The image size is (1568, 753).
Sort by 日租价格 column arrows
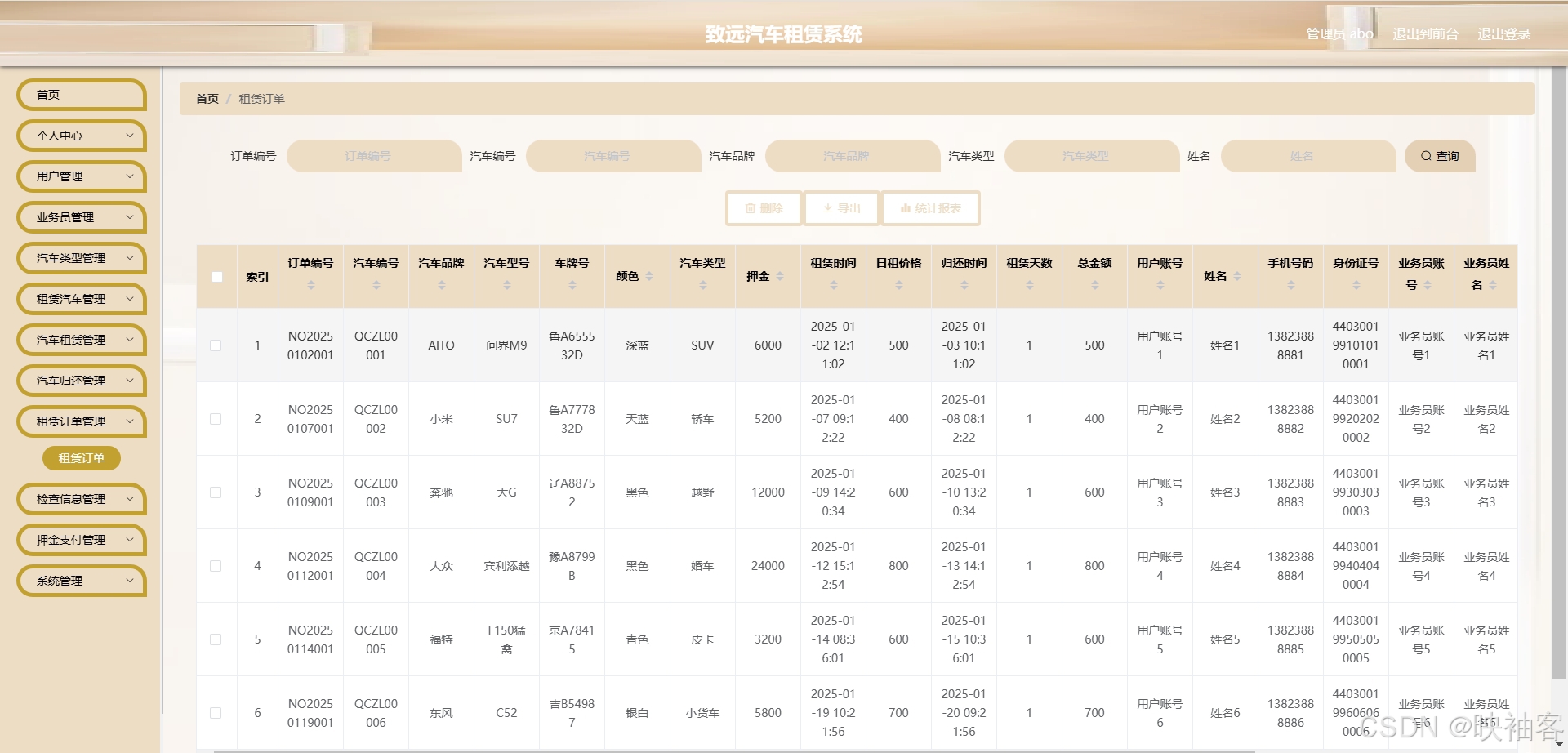click(898, 285)
